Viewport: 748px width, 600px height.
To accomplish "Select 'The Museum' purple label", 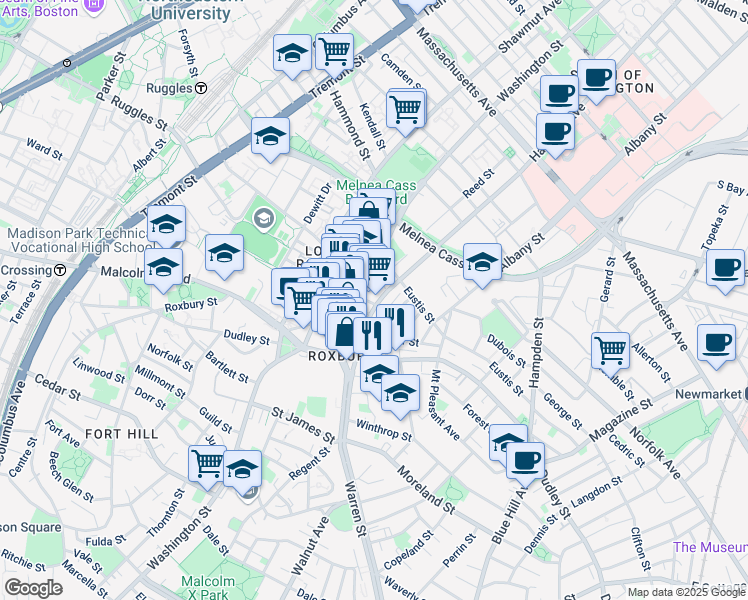I will coord(710,547).
